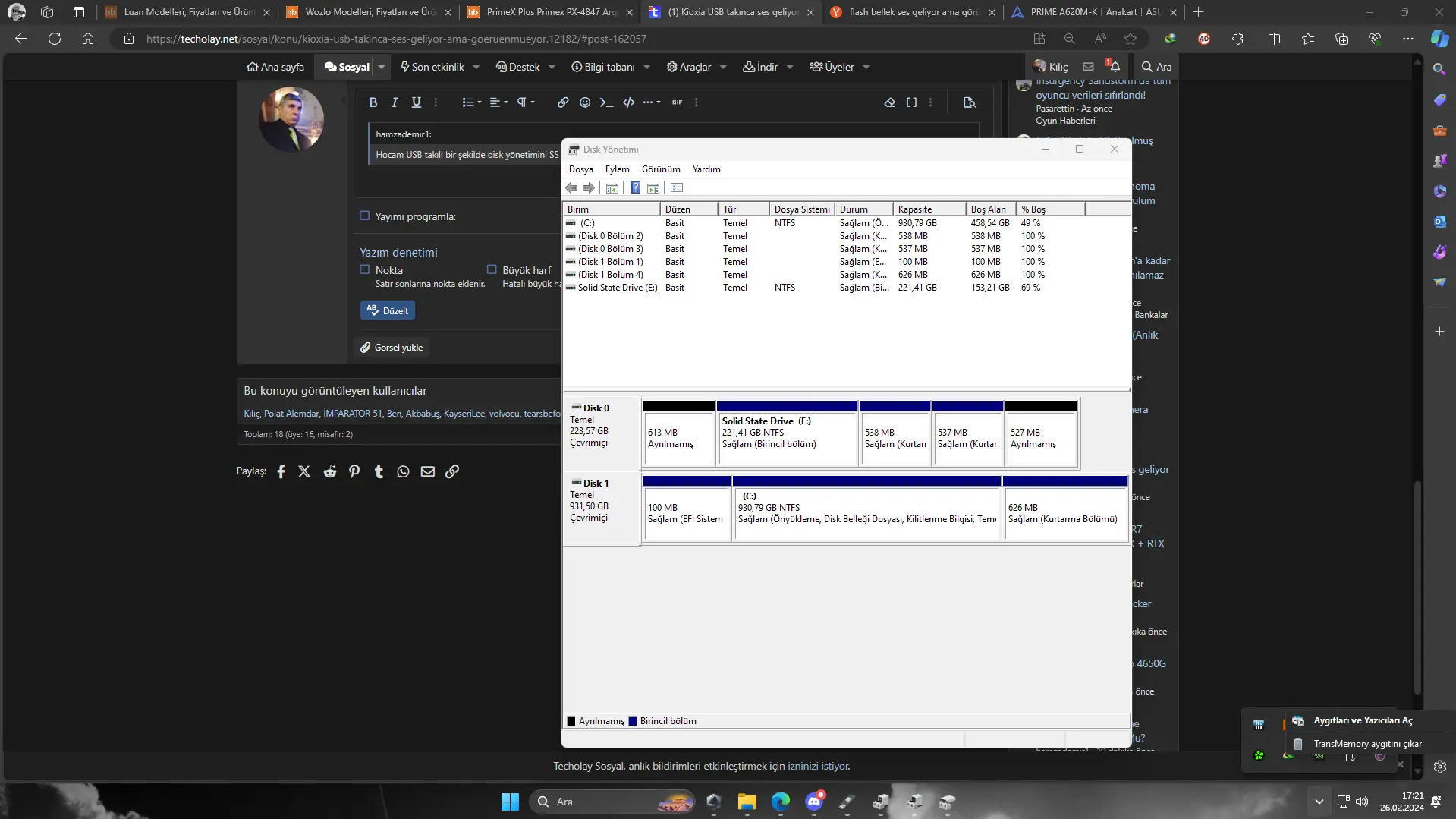Open the Ara search button on forum
The image size is (1456, 819).
click(1156, 67)
